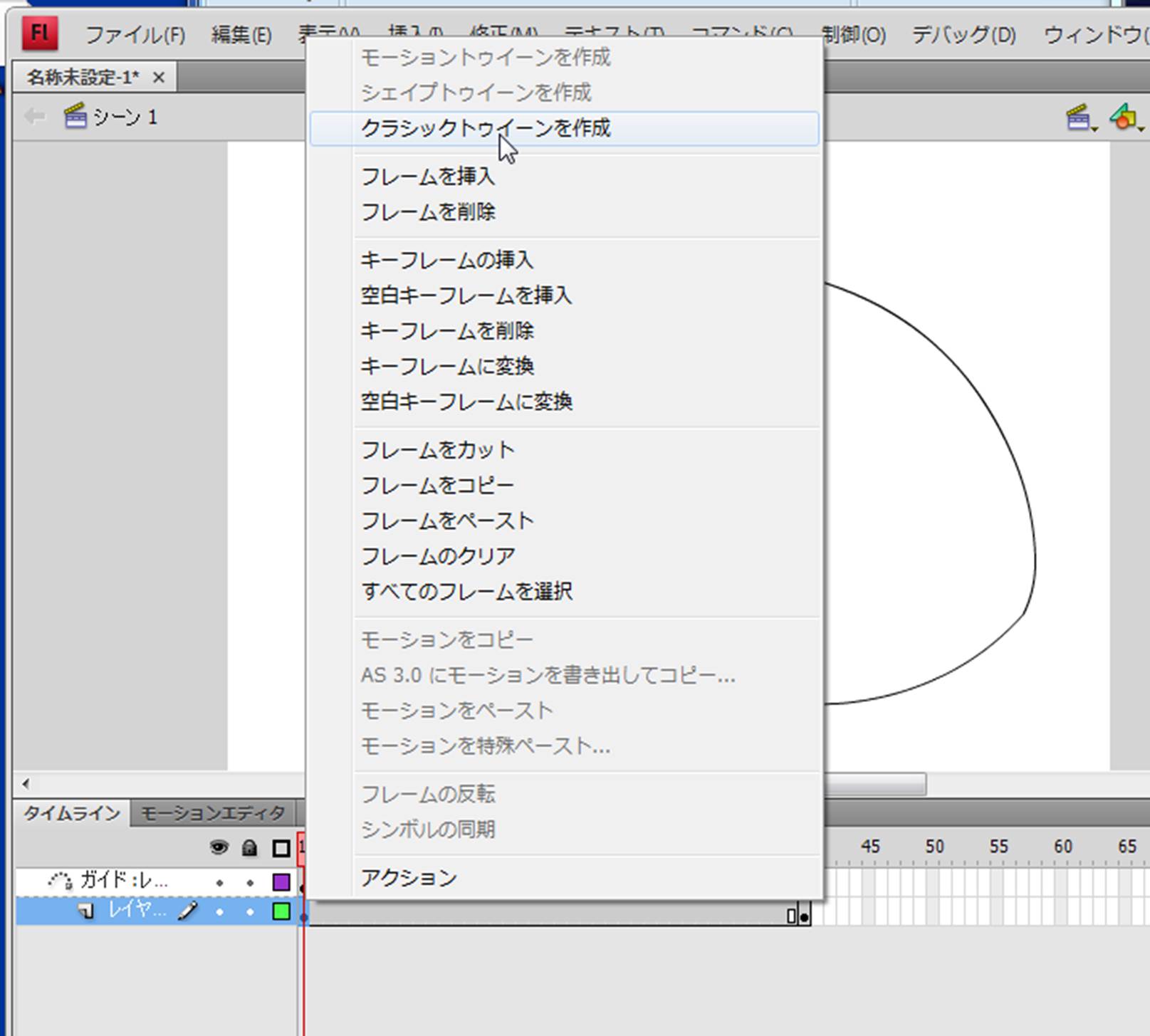Click the pencil icon on the selected layer
This screenshot has height=1036, width=1150.
[x=187, y=911]
